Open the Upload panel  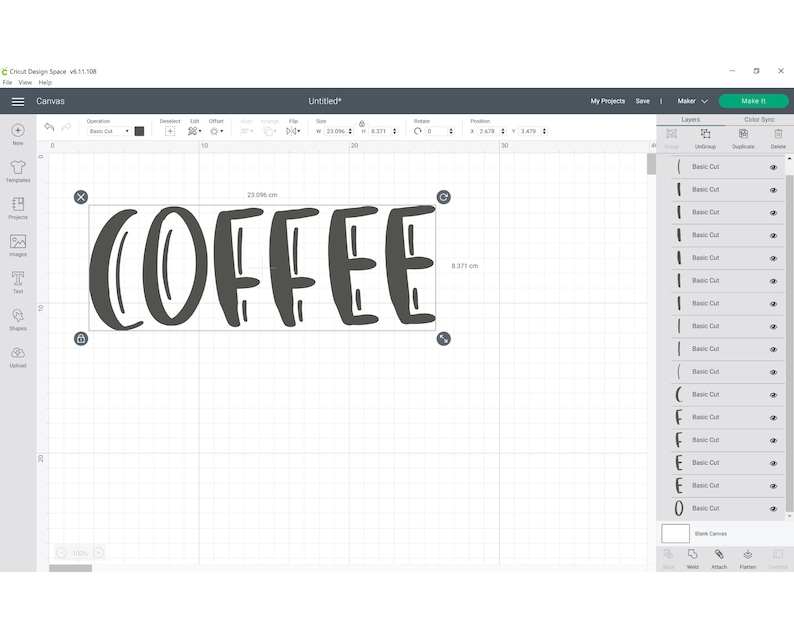coord(18,357)
